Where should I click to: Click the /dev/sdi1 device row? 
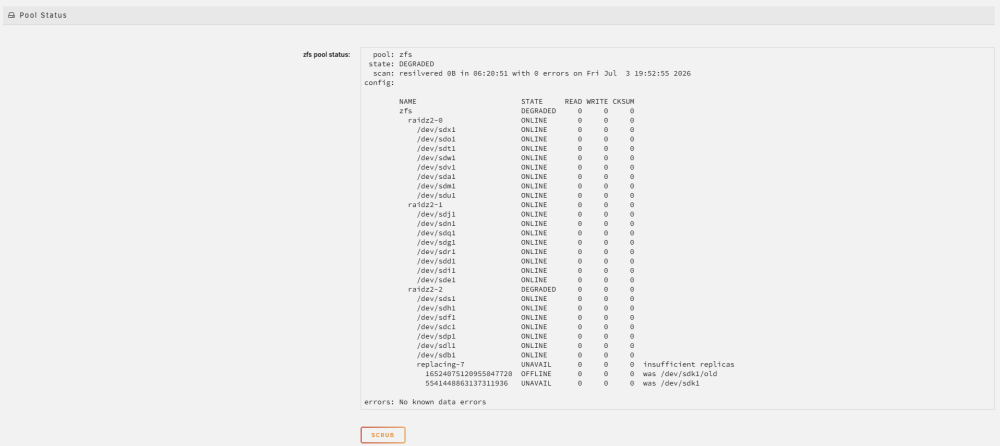(x=526, y=271)
